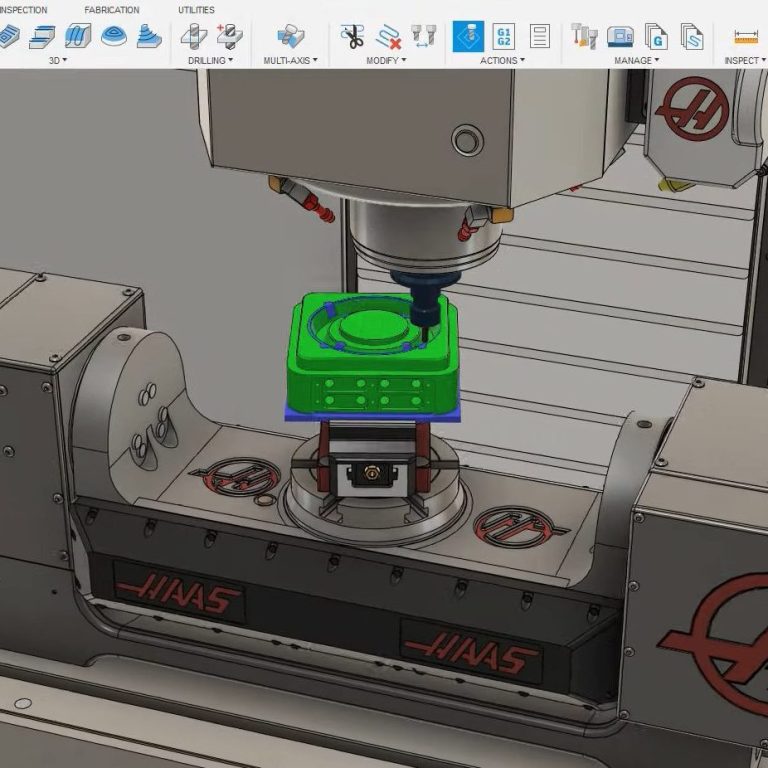
Task: Select the 3D Steep and Shallow steps tool
Action: pyautogui.click(x=42, y=36)
